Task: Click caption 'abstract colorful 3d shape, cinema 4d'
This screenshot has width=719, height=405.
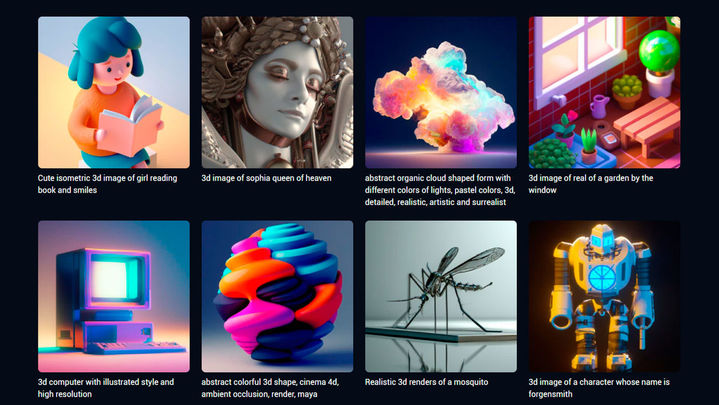Action: (x=270, y=388)
